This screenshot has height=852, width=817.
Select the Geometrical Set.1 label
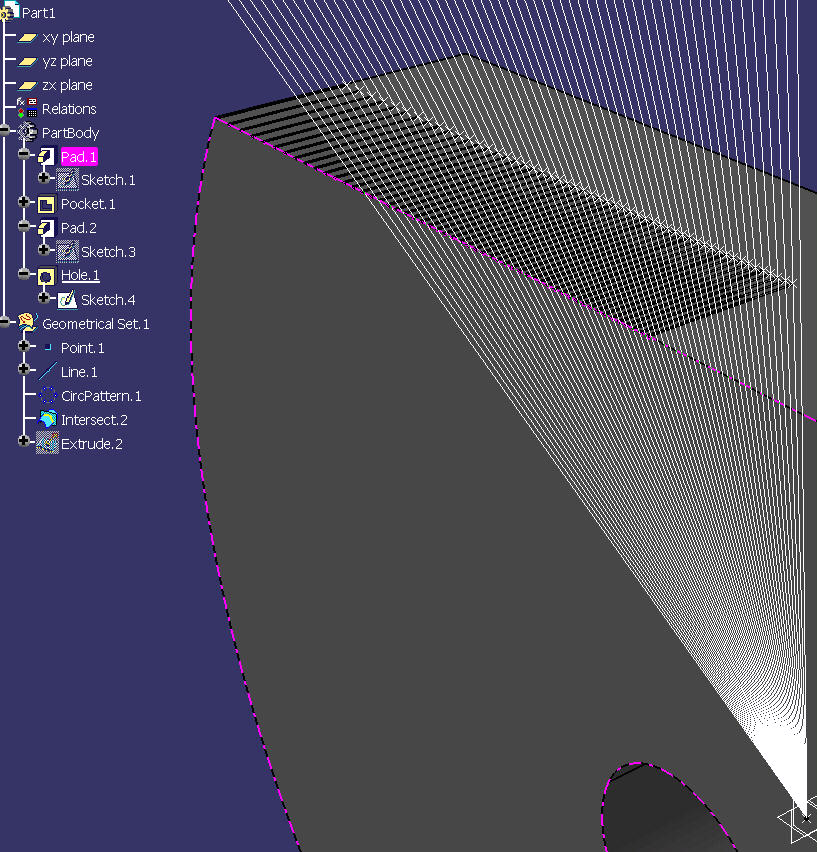(96, 324)
